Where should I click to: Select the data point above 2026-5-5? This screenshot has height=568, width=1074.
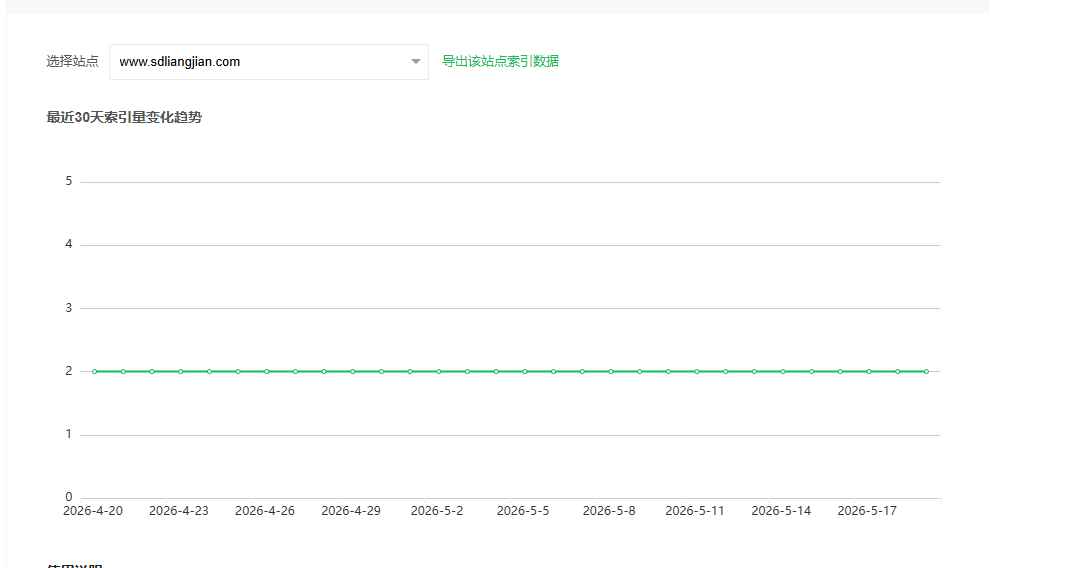[x=525, y=371]
